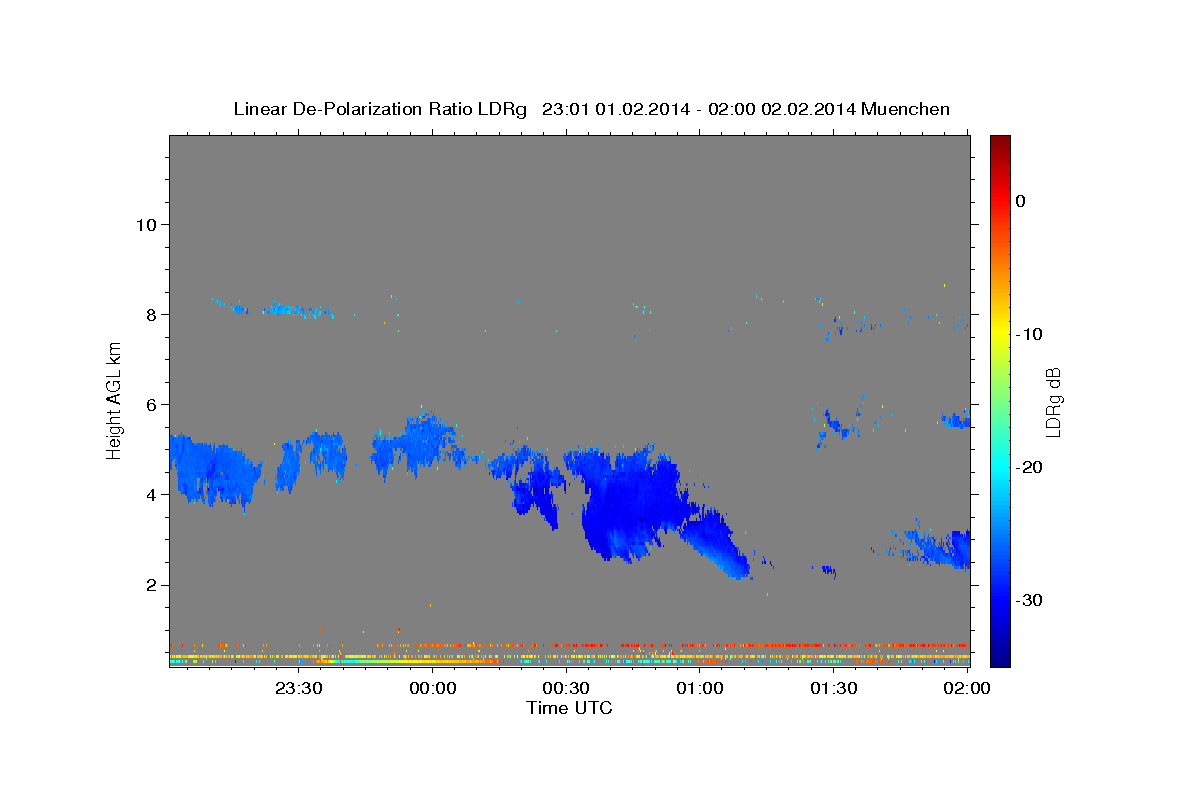Click the height label '8'
1200x800 pixels.
coord(149,314)
